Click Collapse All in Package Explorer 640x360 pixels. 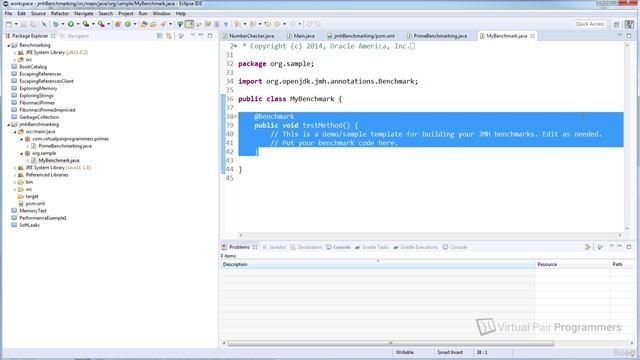[160, 36]
